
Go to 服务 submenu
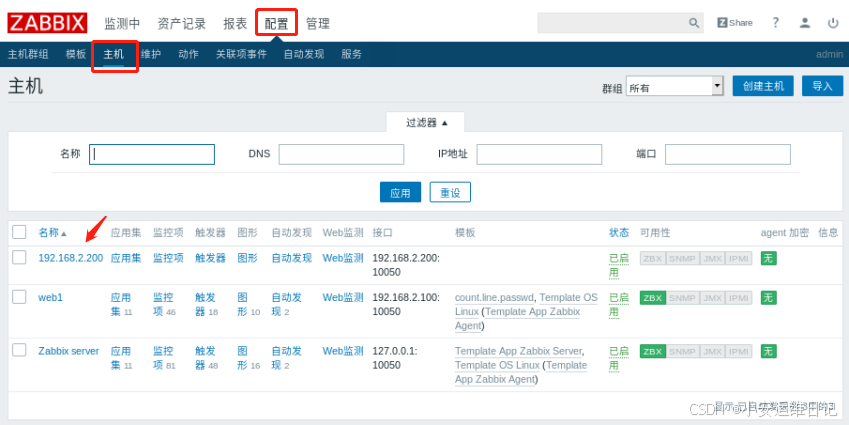(351, 54)
